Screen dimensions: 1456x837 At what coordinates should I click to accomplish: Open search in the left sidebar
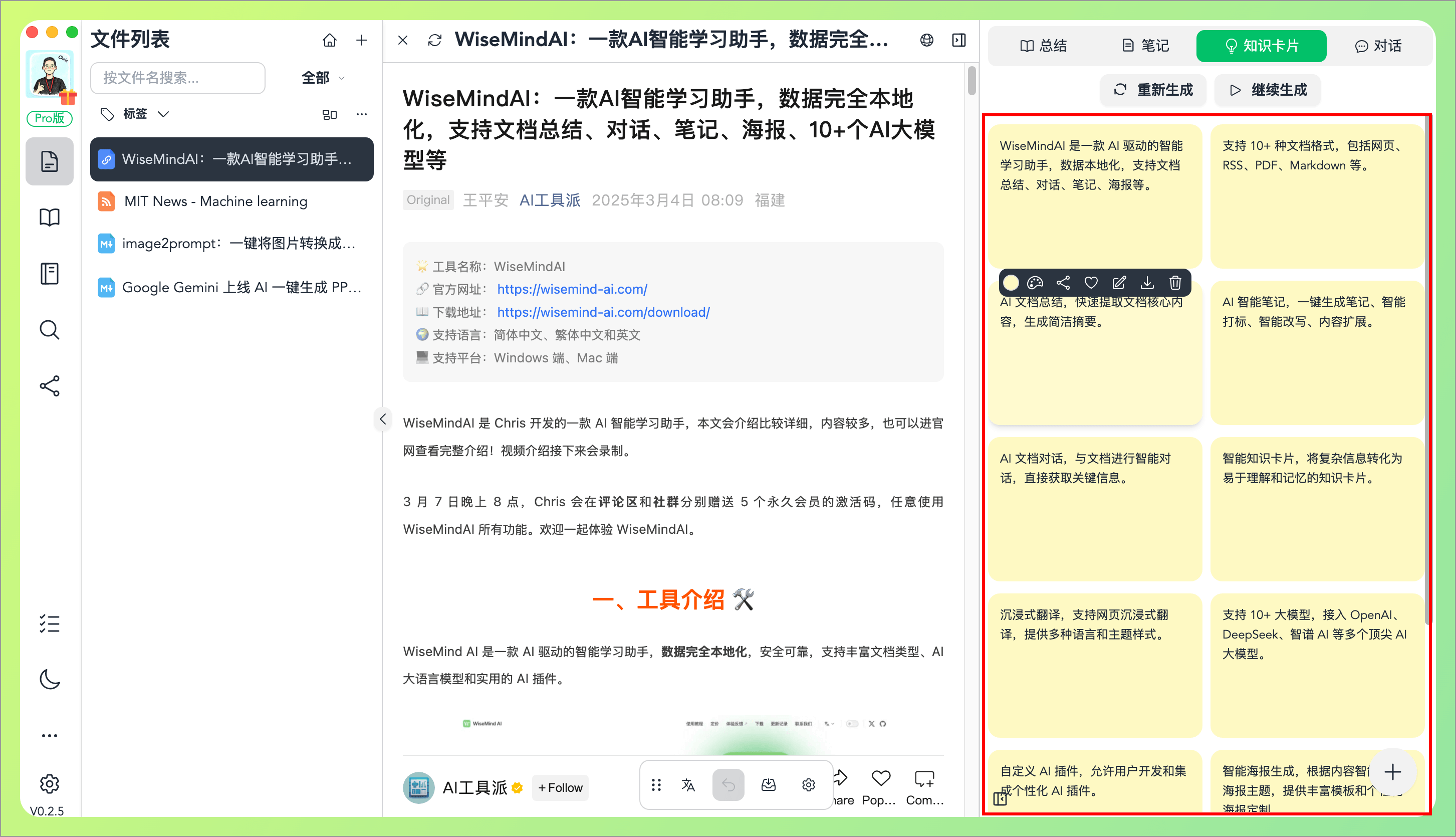coord(50,329)
